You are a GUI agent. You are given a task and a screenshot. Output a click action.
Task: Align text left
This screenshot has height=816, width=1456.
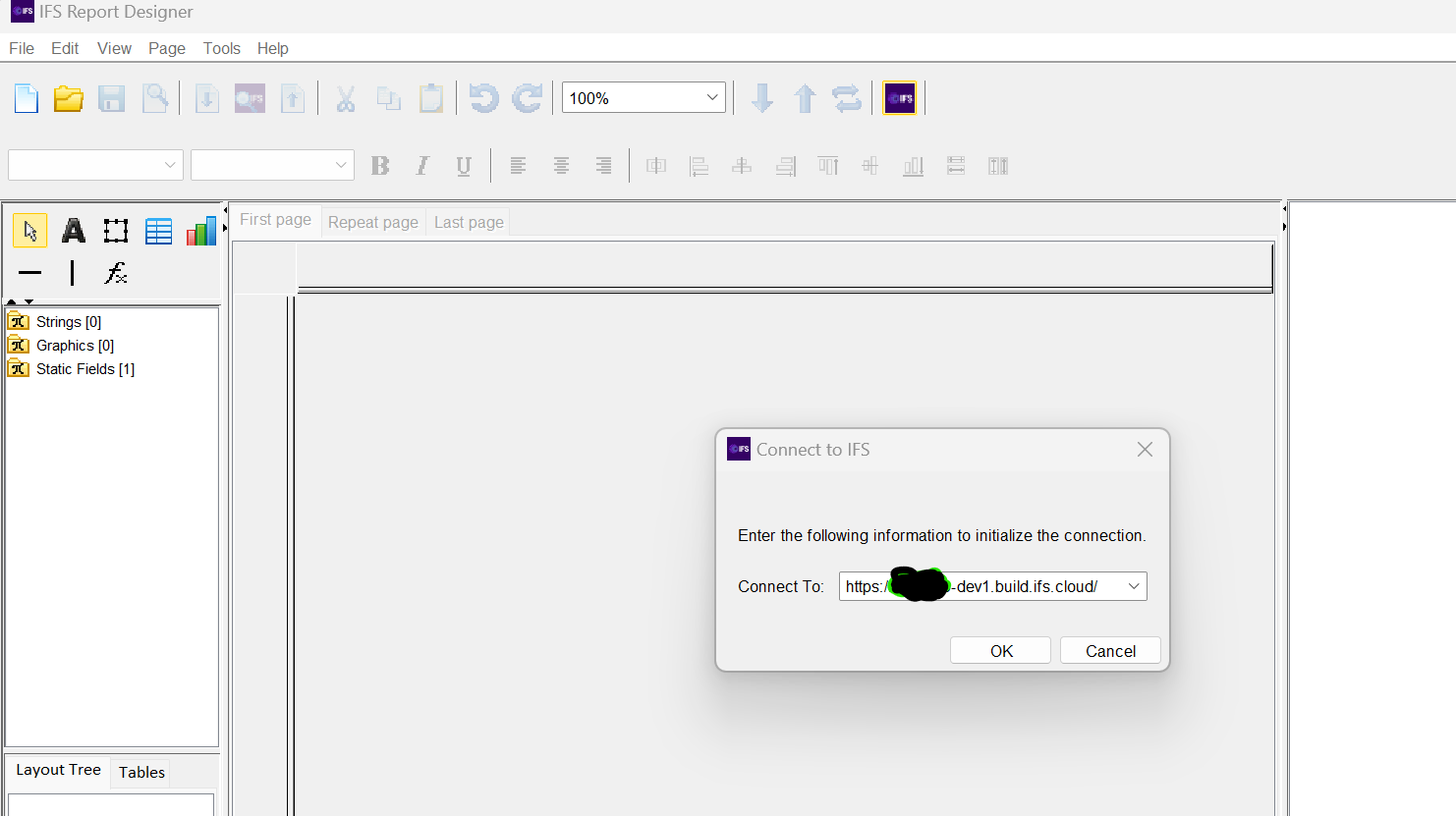pyautogui.click(x=518, y=166)
